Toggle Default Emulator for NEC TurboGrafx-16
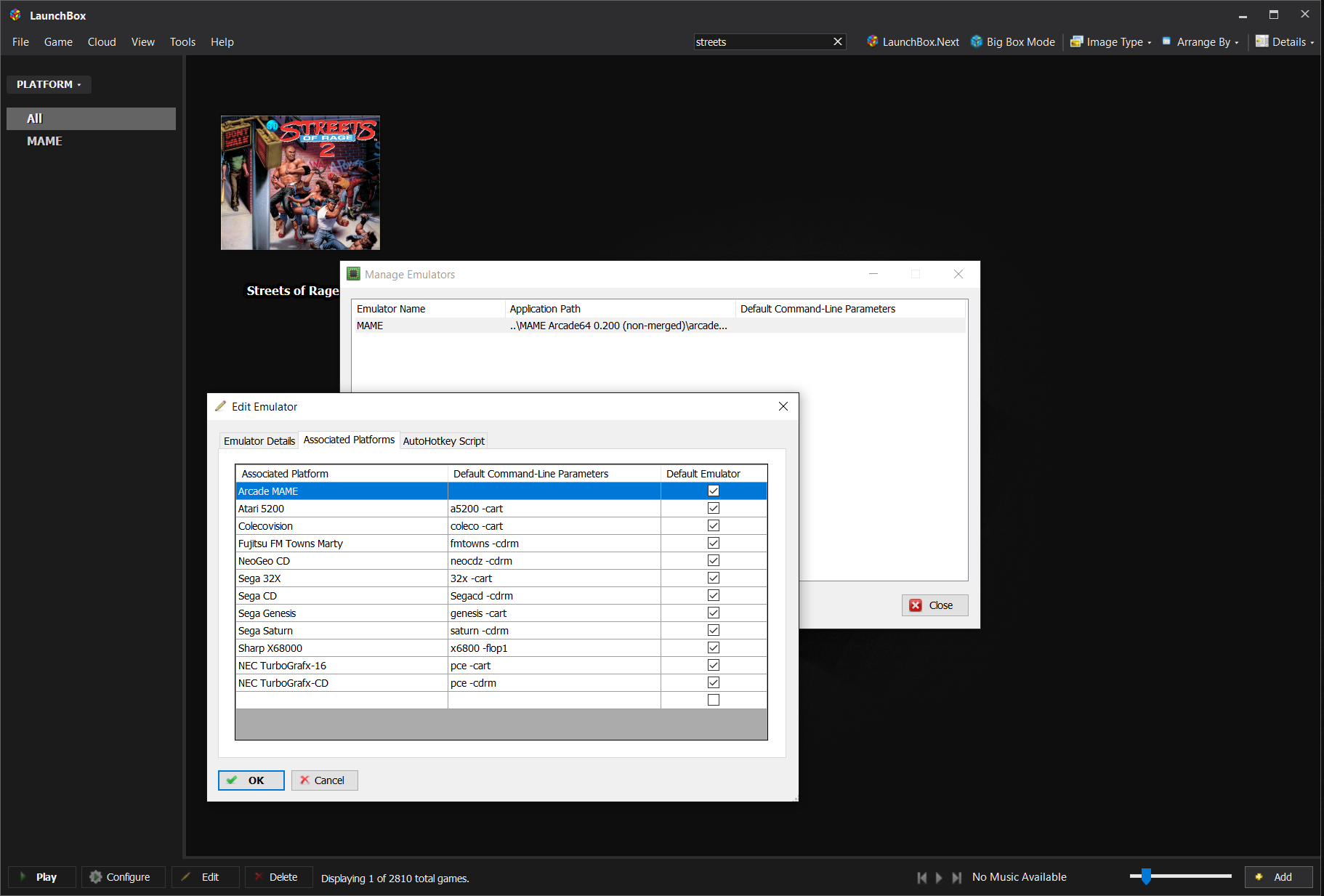 click(x=714, y=666)
